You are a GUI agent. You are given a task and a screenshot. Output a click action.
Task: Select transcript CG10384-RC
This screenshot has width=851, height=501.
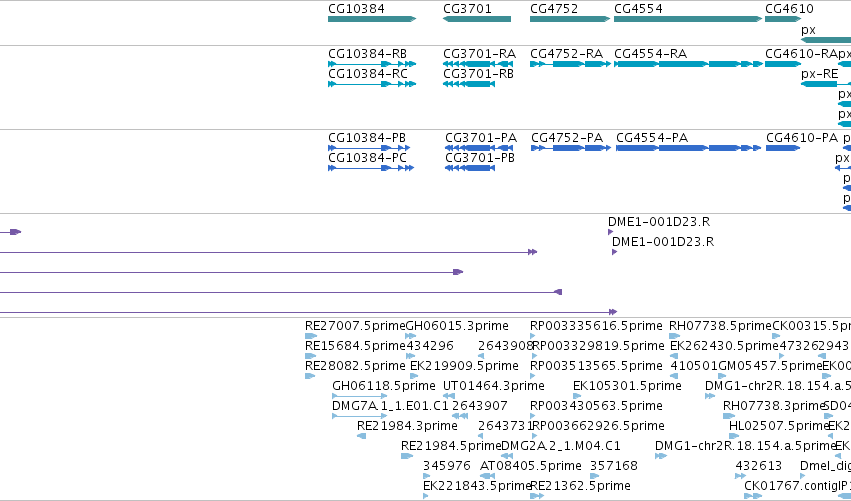[x=367, y=74]
